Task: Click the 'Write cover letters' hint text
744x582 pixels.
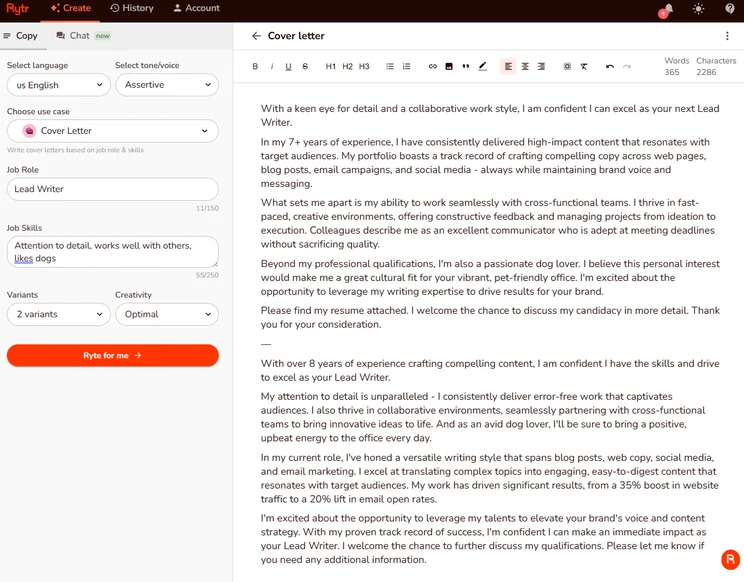Action: (x=75, y=150)
